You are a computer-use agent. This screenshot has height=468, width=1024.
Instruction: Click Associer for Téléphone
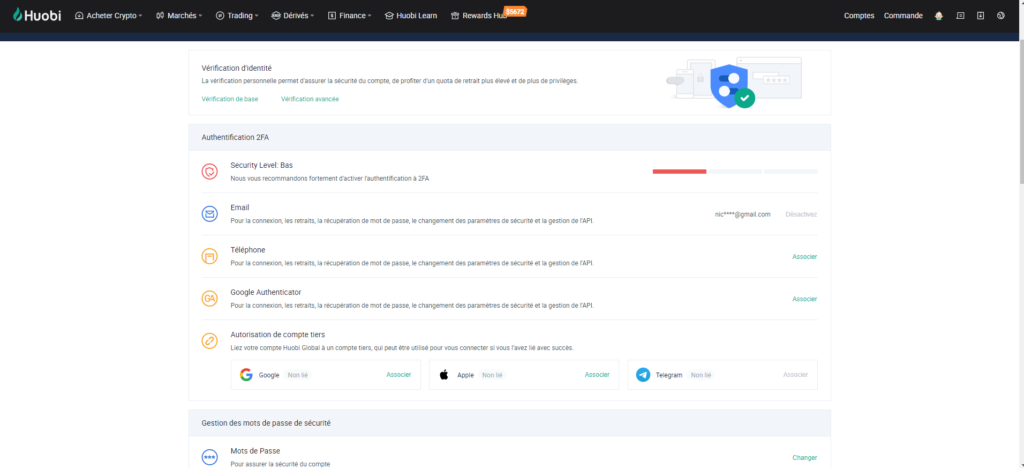804,257
